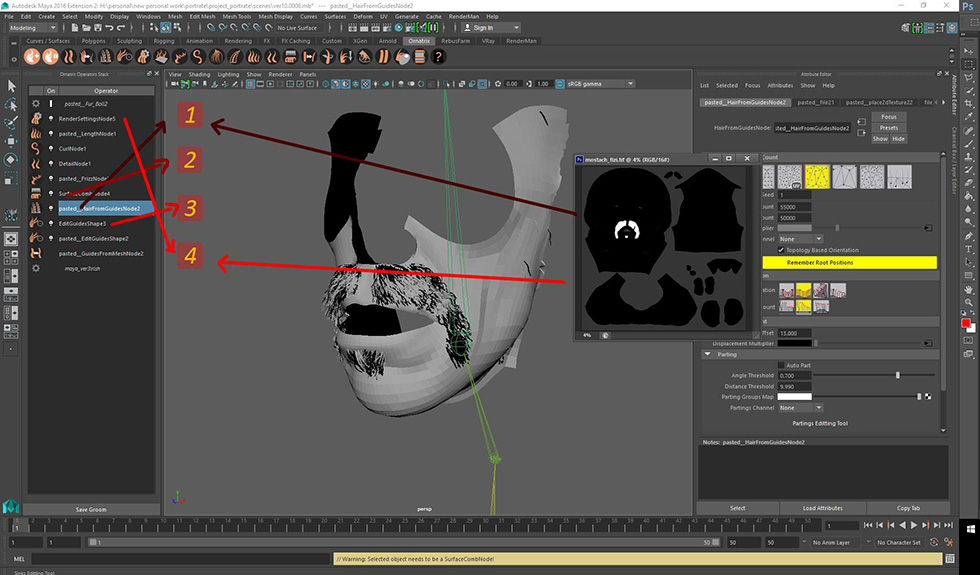
Task: Click the CurlNode1 operator icon
Action: 36,148
